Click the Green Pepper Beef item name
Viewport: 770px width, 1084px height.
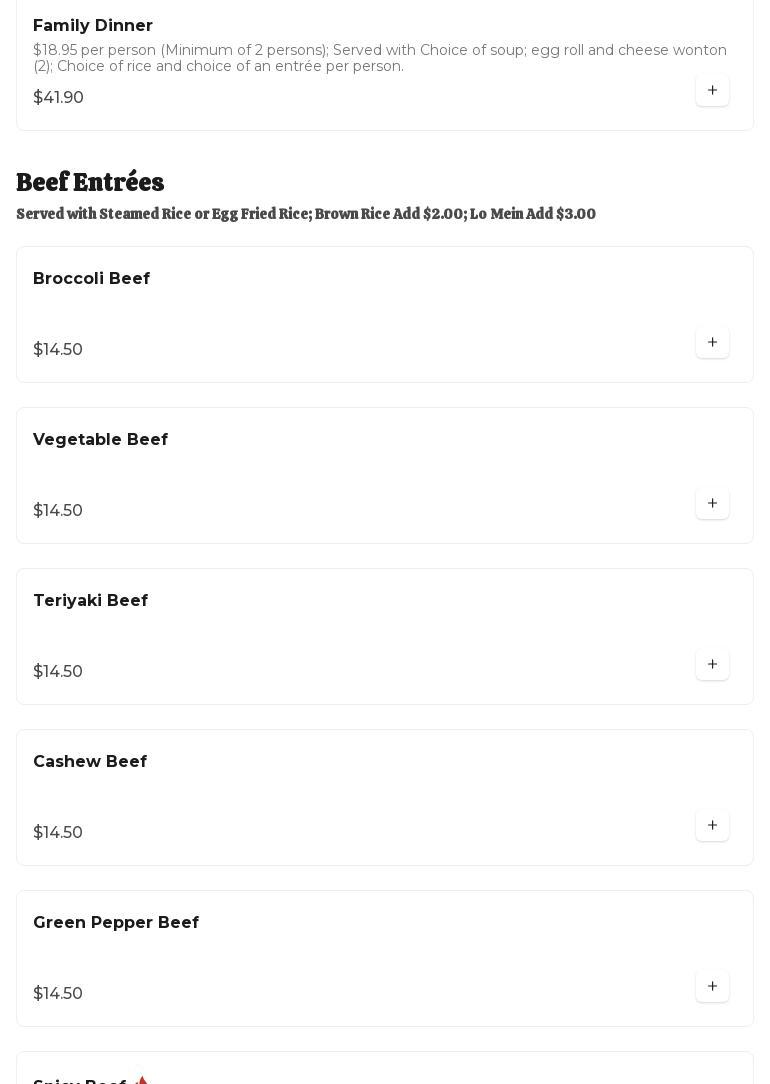coord(116,923)
